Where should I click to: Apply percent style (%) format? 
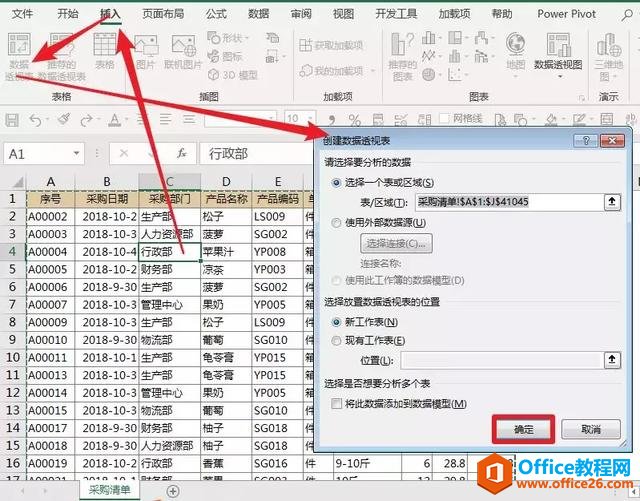coord(354,120)
